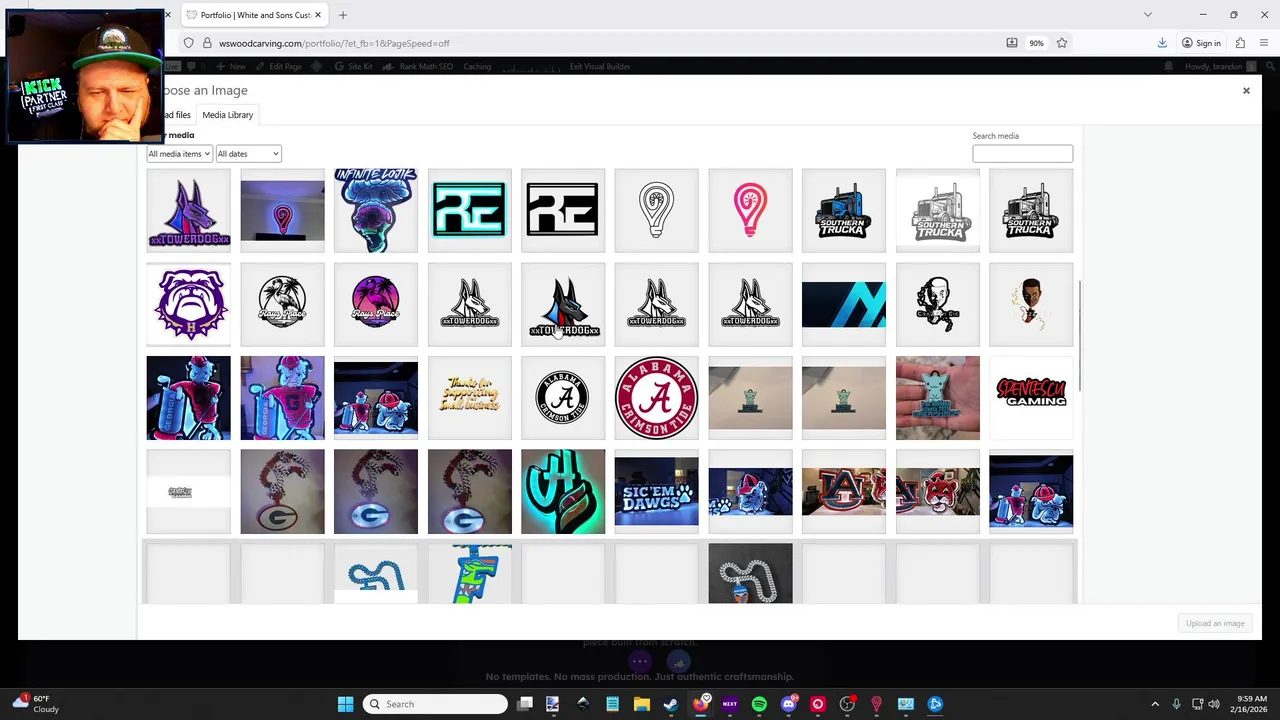Open Notepad from the taskbar

click(612, 704)
